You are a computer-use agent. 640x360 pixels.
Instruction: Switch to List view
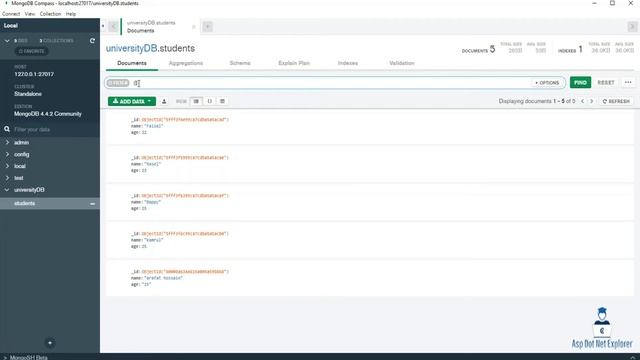click(x=196, y=101)
